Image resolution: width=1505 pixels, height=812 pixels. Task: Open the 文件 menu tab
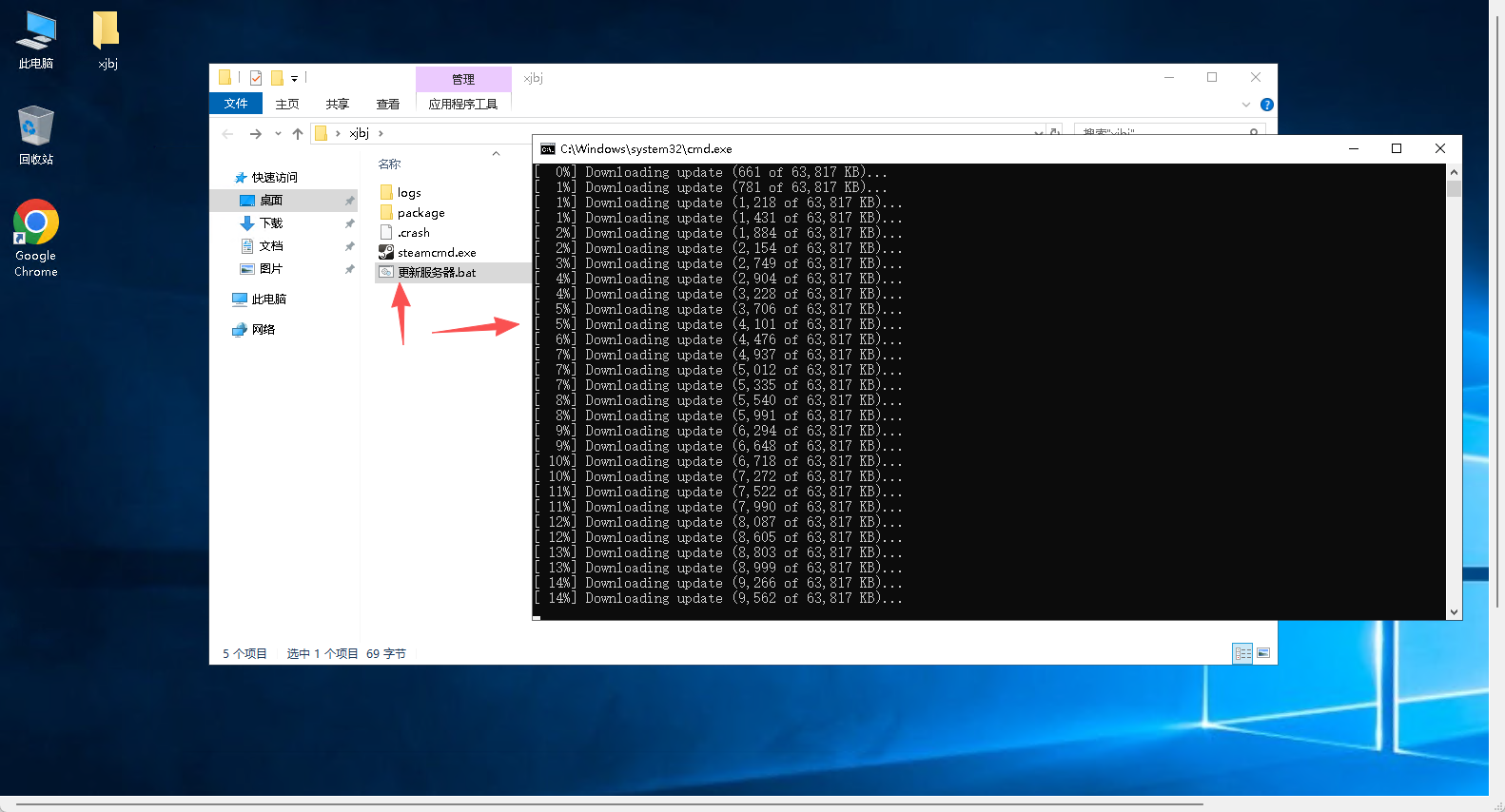235,104
